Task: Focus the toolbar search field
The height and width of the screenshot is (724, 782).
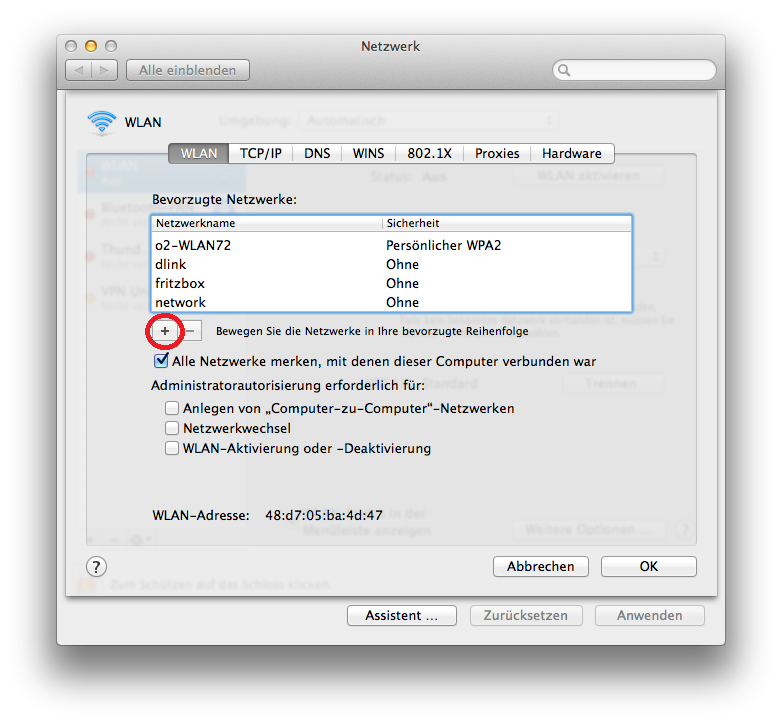Action: click(x=634, y=70)
